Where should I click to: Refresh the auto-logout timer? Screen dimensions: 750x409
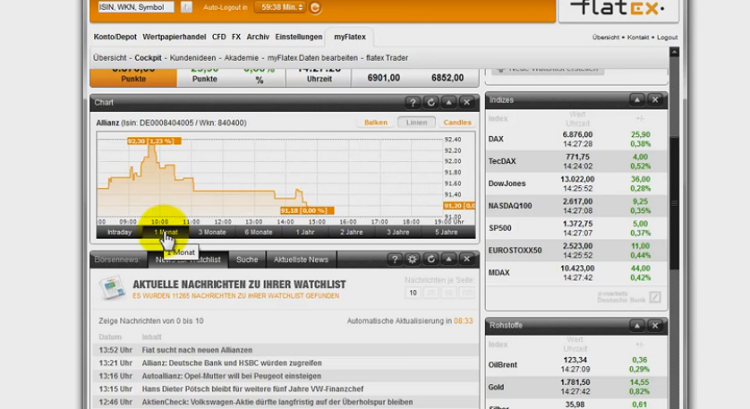click(x=315, y=8)
